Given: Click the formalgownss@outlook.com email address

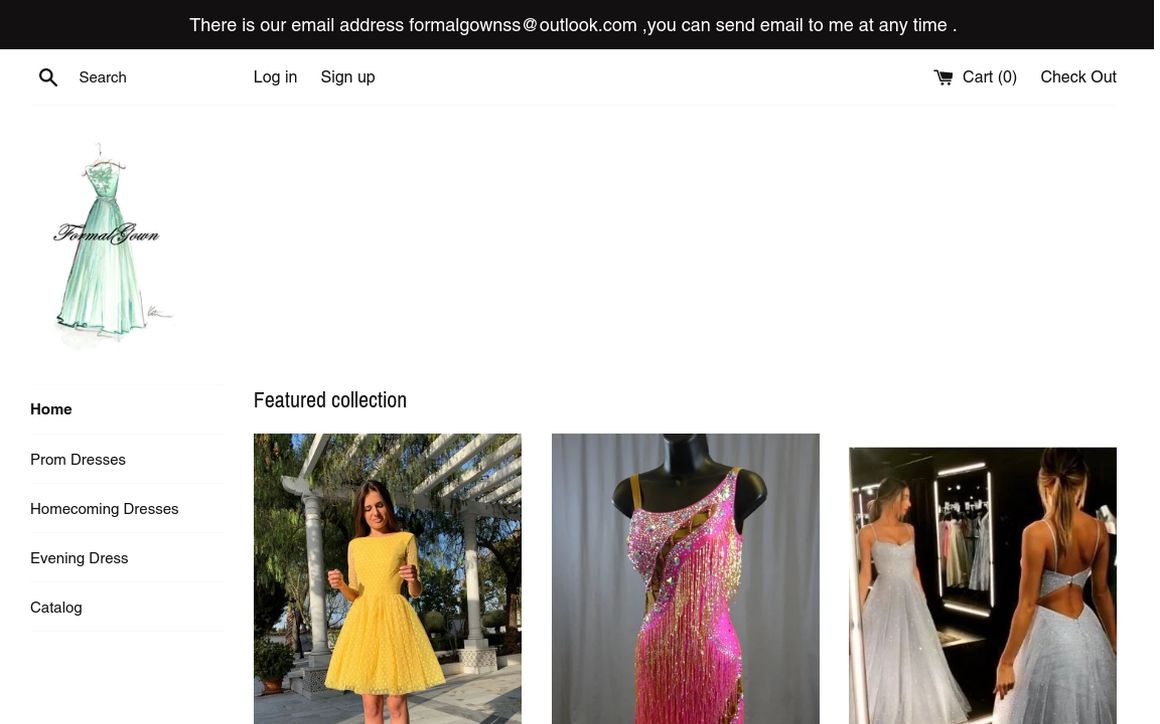Looking at the screenshot, I should point(522,25).
